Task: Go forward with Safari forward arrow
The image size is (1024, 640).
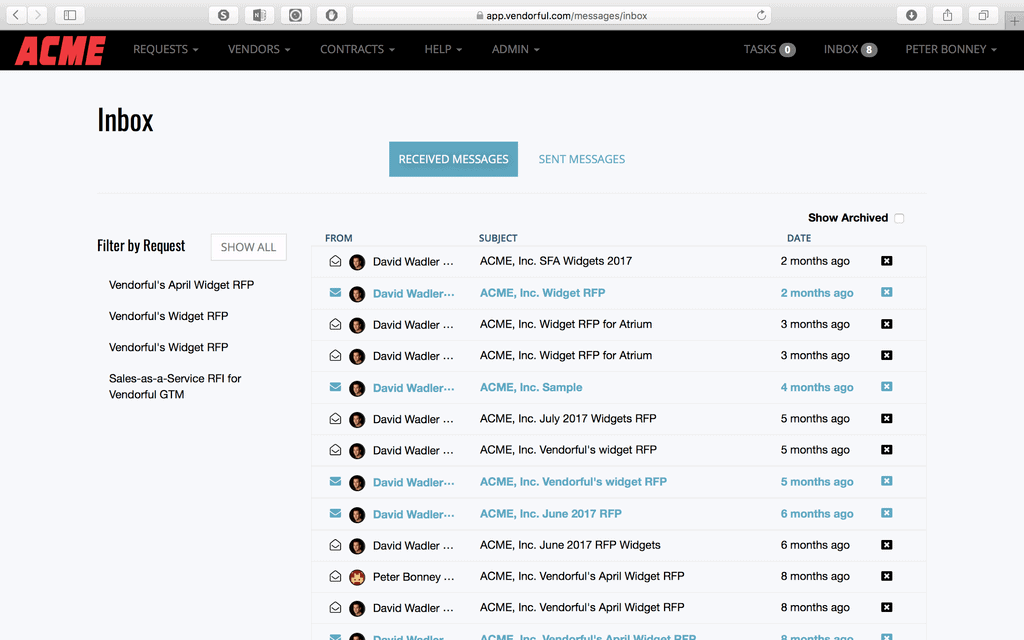Action: 37,15
